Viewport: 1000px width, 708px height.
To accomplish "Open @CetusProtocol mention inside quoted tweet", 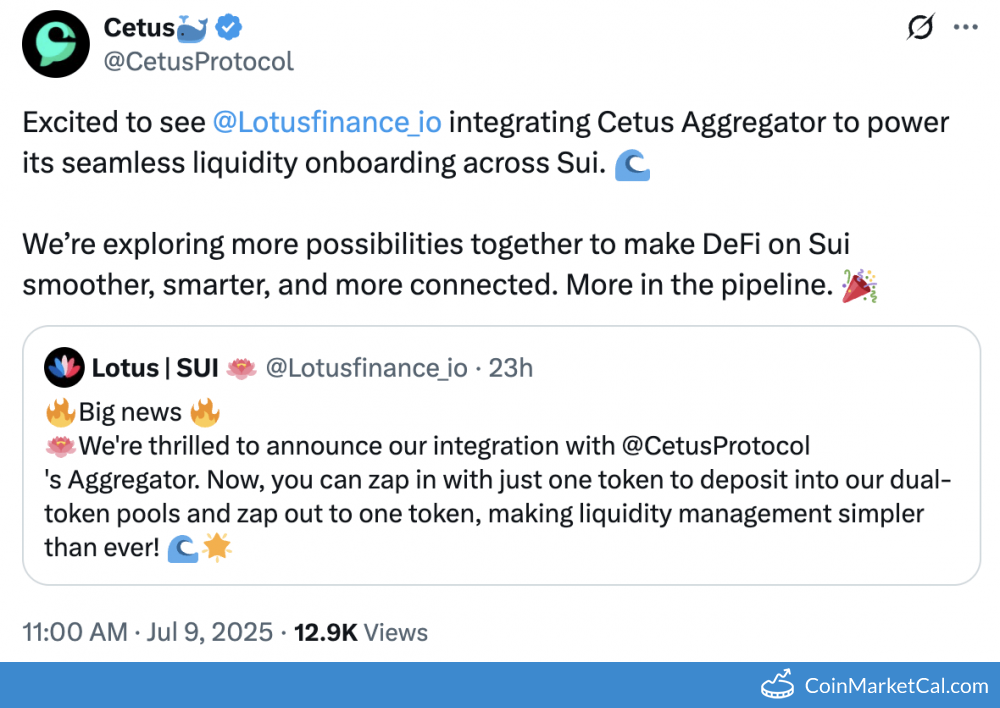I will point(716,446).
